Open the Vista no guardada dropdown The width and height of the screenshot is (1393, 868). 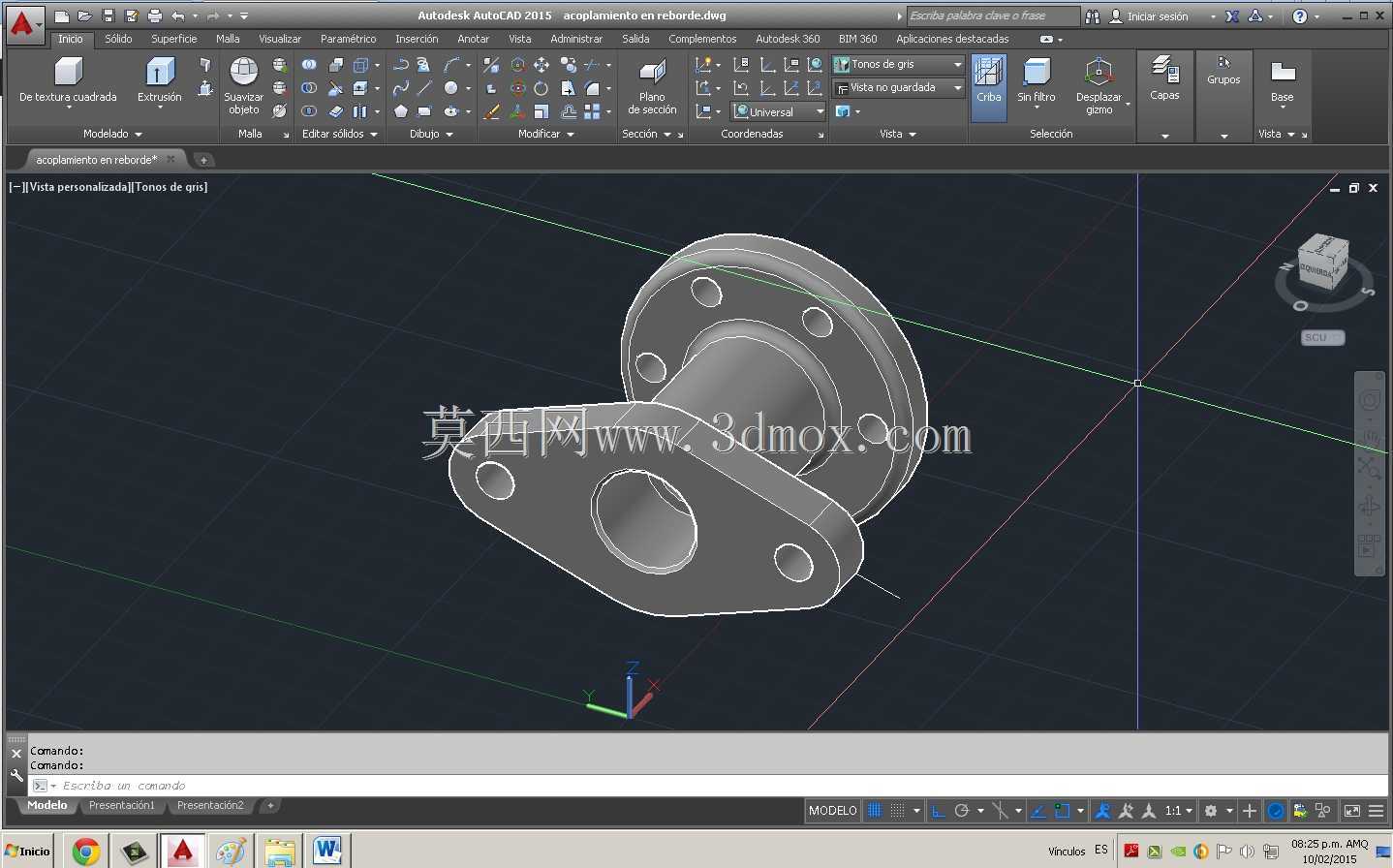[898, 87]
